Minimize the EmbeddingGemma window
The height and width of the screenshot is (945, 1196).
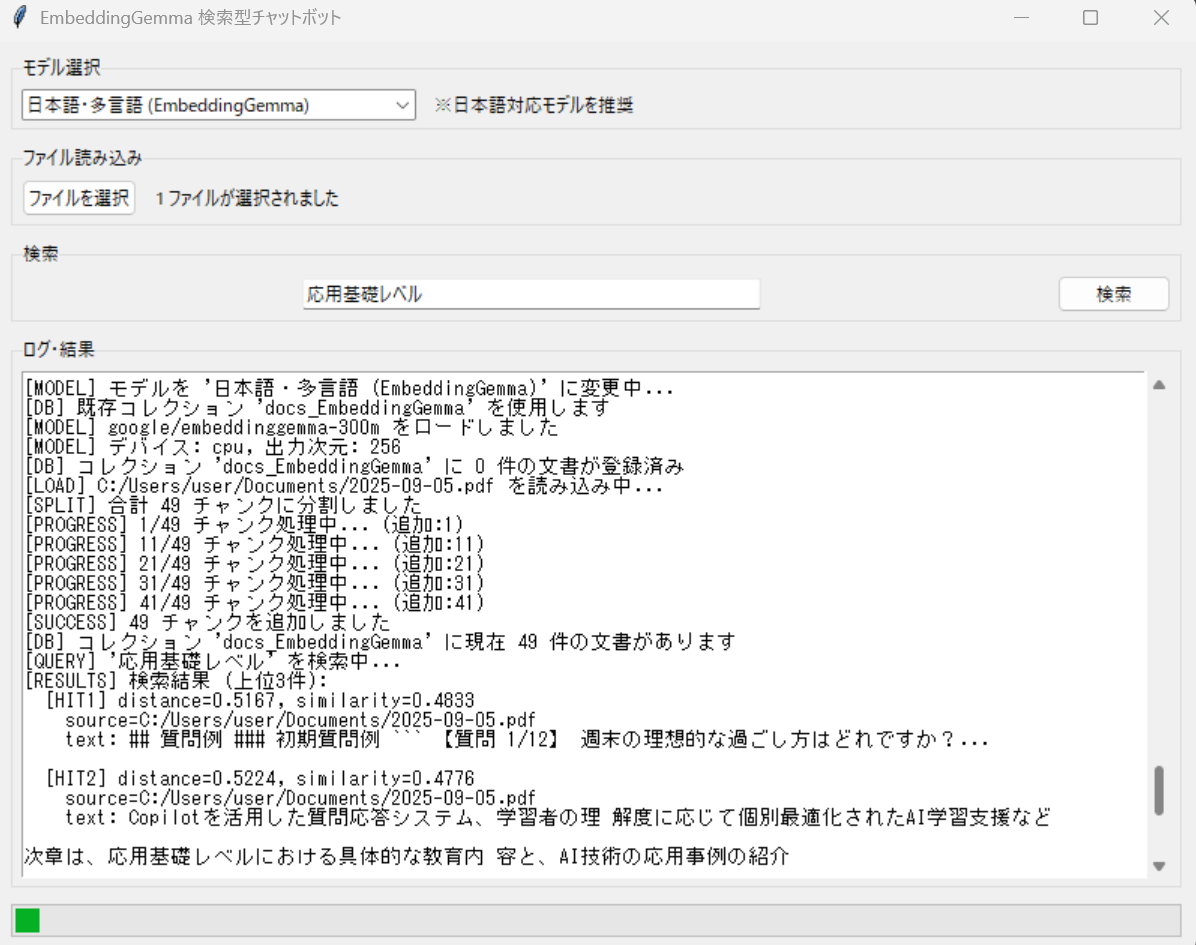click(1021, 17)
